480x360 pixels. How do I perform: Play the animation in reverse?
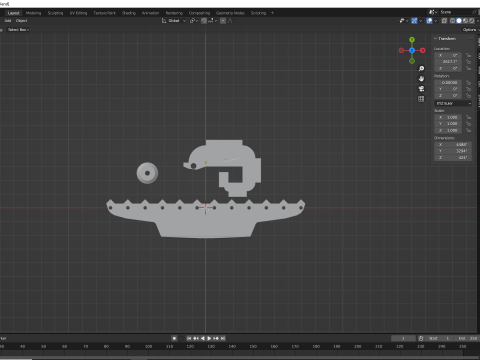tap(202, 338)
